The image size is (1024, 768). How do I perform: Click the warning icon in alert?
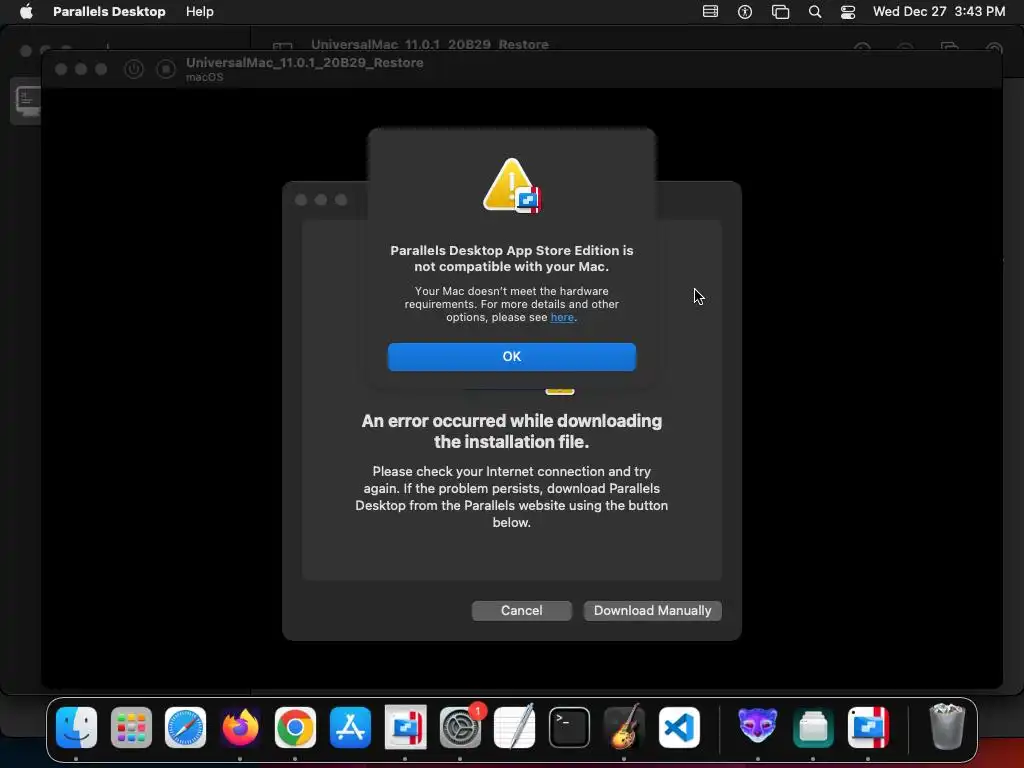(511, 185)
